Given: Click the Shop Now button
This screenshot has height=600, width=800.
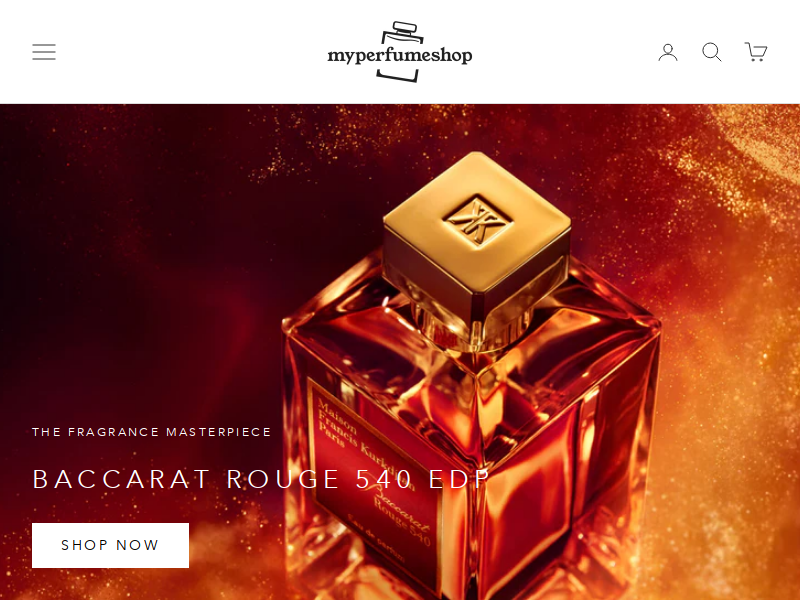Looking at the screenshot, I should click(x=110, y=545).
